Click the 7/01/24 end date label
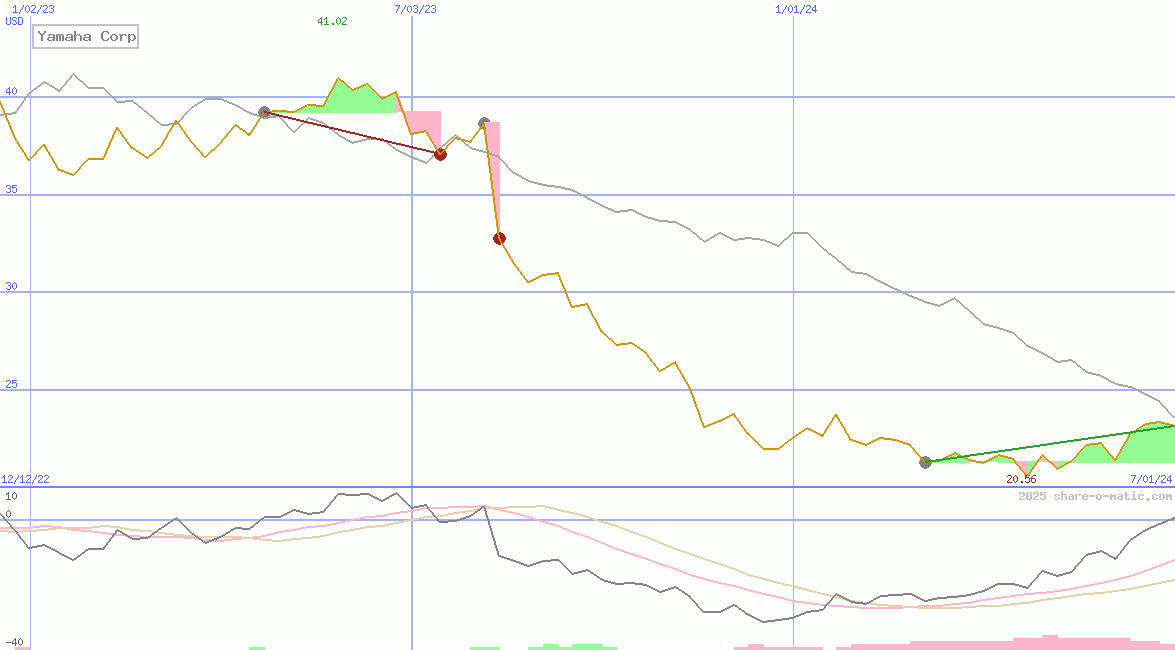 1151,479
